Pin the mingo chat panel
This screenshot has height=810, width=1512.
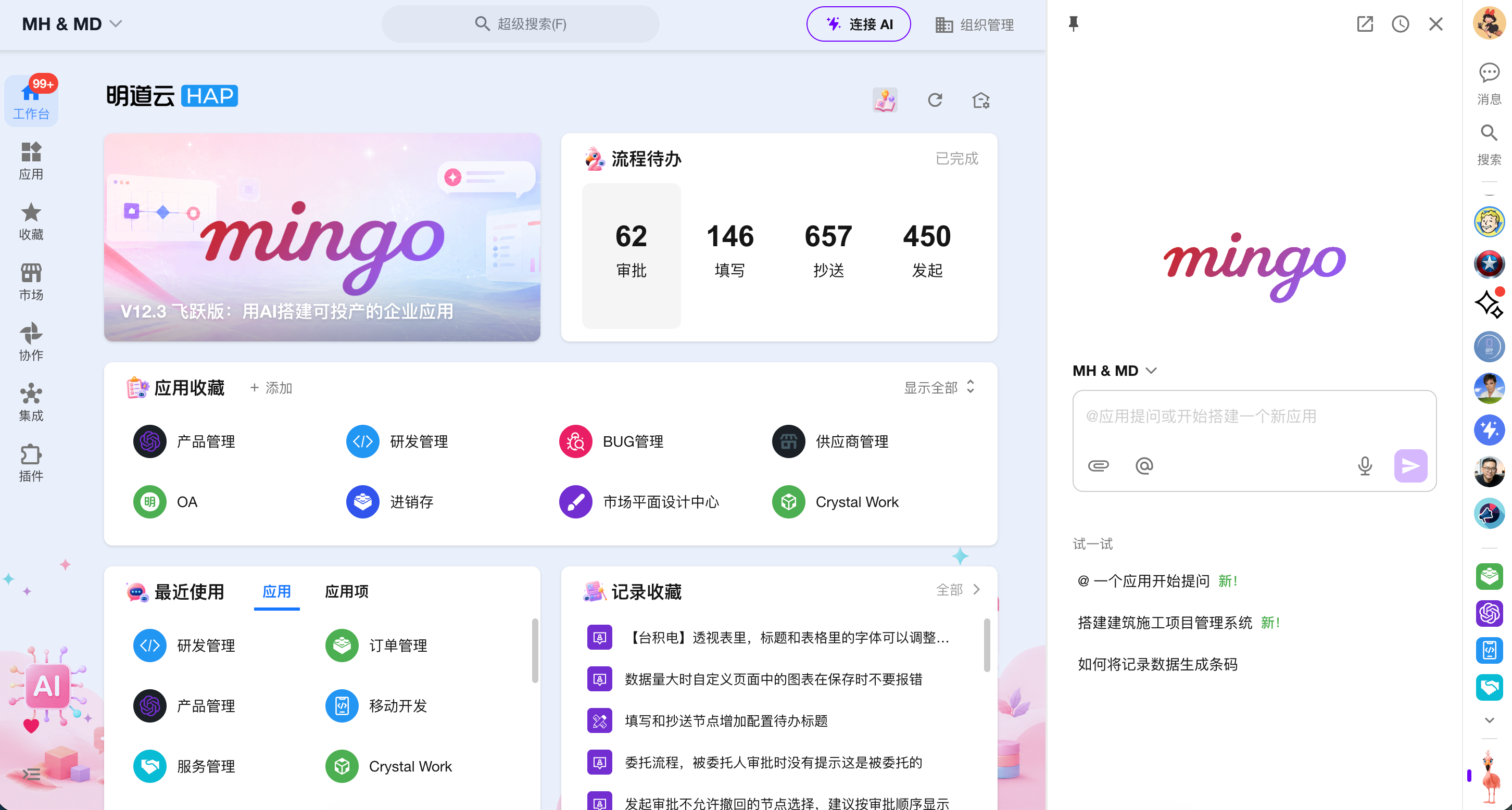click(1074, 24)
